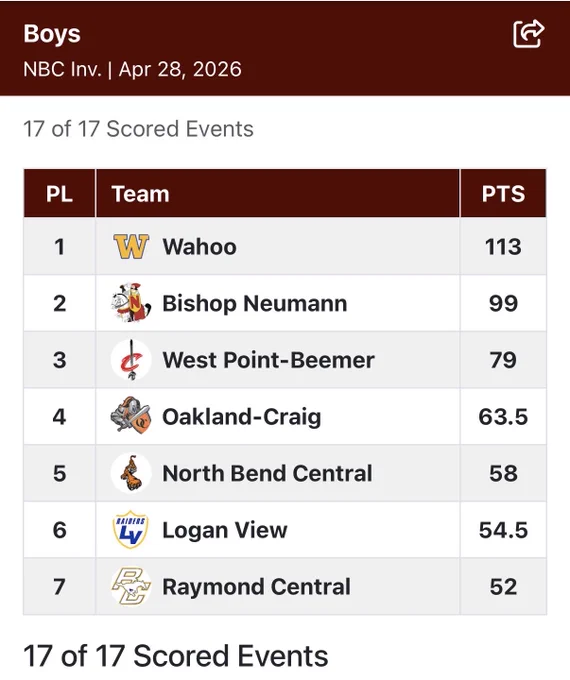Tap the Logan View Raiders LV logo

[131, 530]
